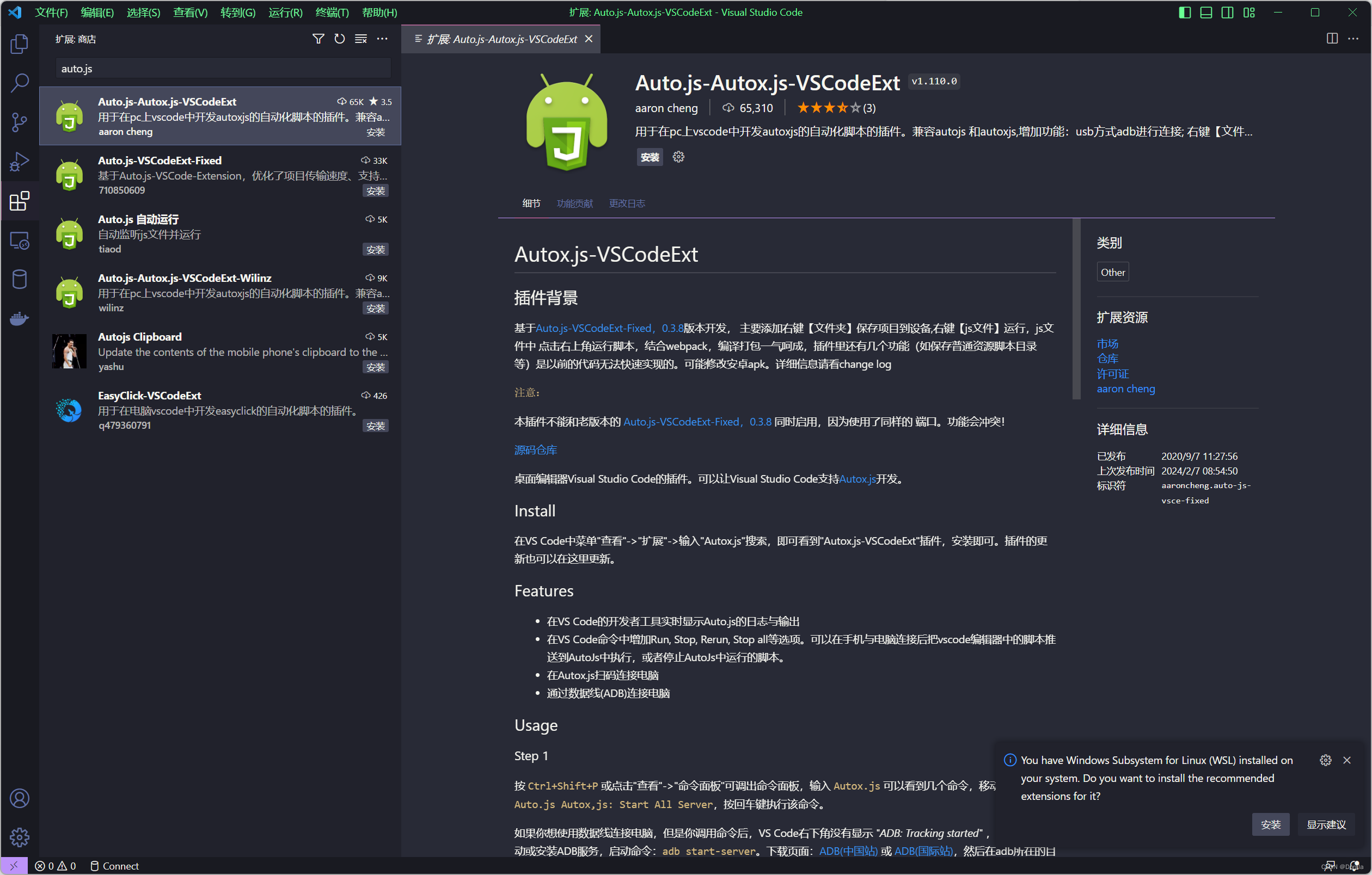Screen dimensions: 1372x875
Task: Open the Manage gear in activity bar
Action: tap(20, 837)
